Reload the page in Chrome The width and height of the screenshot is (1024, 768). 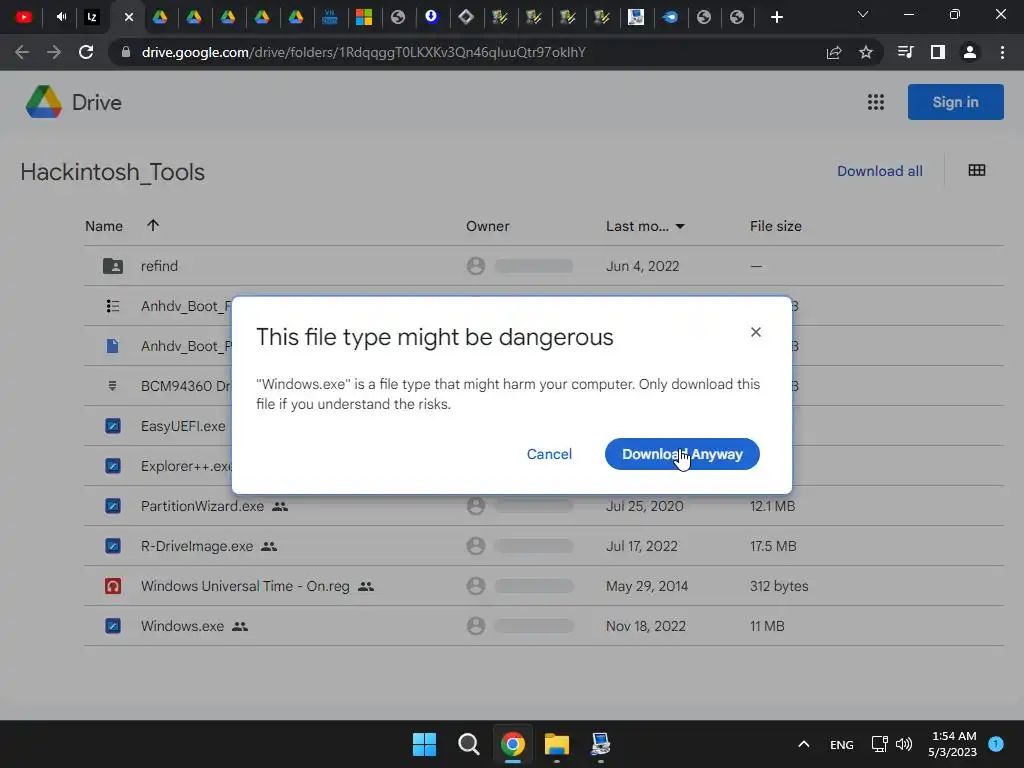click(86, 52)
